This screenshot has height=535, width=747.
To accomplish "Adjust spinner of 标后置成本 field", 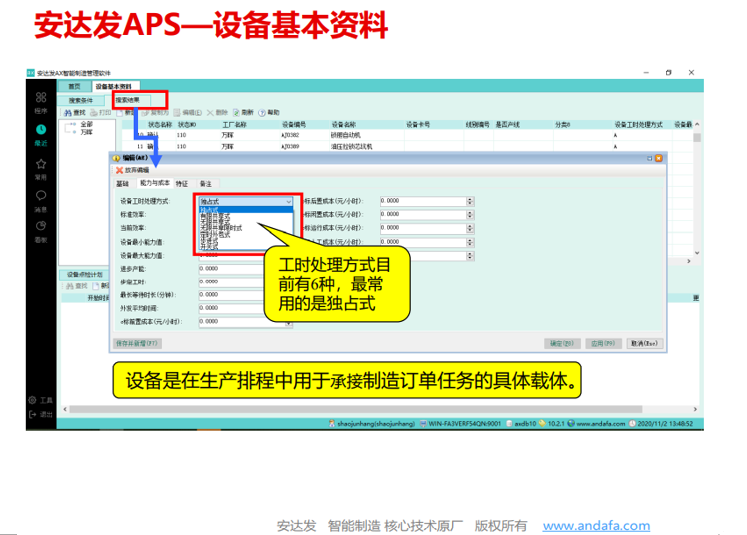I will tap(470, 201).
